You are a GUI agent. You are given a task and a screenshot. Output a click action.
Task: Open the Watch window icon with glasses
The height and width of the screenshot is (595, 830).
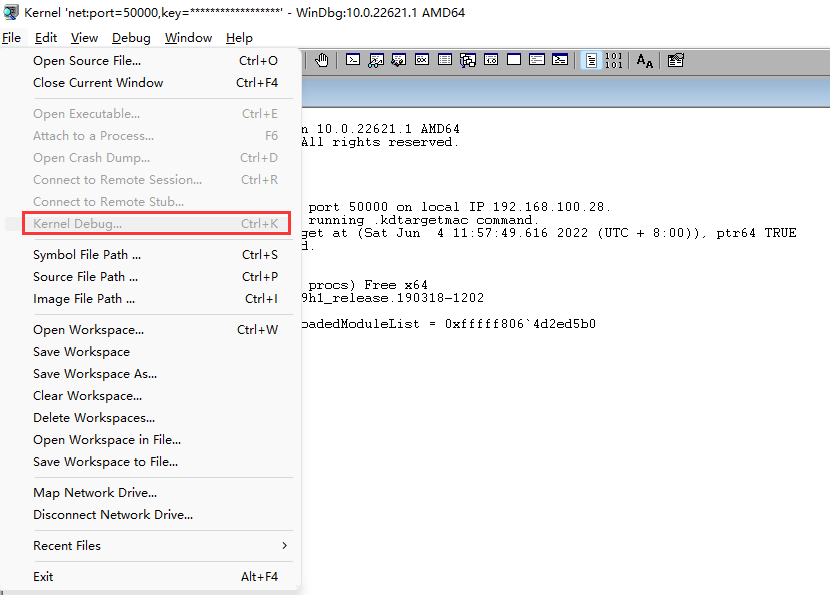click(x=376, y=60)
